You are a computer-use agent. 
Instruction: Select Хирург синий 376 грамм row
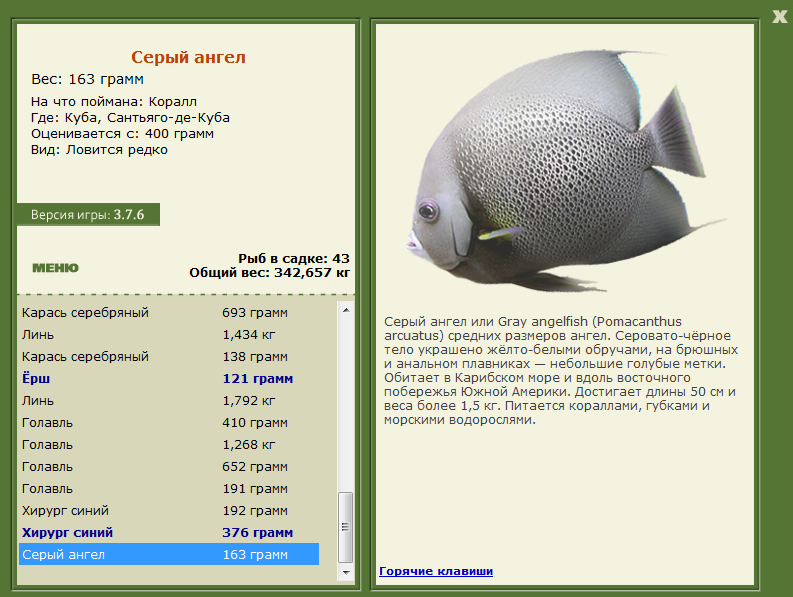(169, 533)
